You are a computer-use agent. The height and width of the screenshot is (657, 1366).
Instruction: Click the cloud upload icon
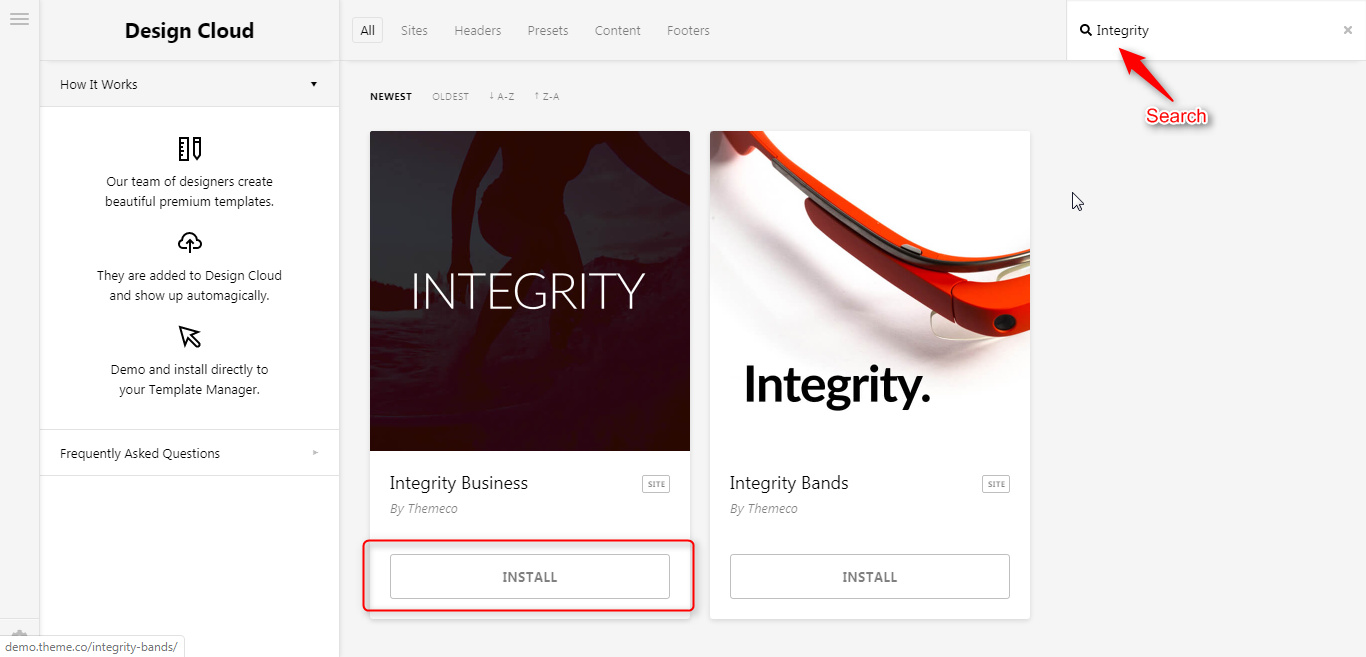[x=189, y=242]
